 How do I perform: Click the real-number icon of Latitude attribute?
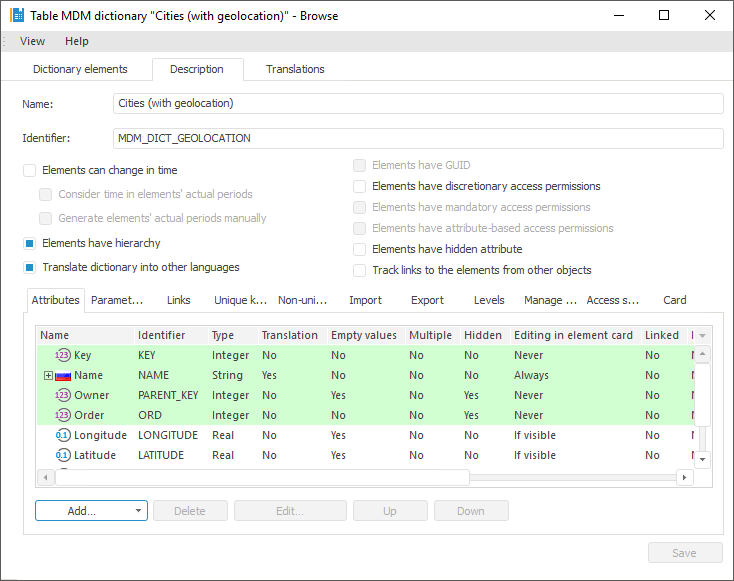pos(63,455)
